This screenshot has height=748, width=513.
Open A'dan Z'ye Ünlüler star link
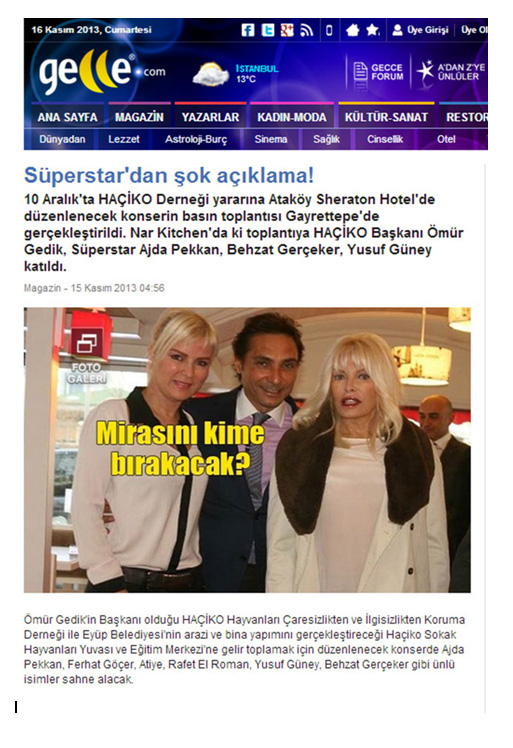coord(451,72)
